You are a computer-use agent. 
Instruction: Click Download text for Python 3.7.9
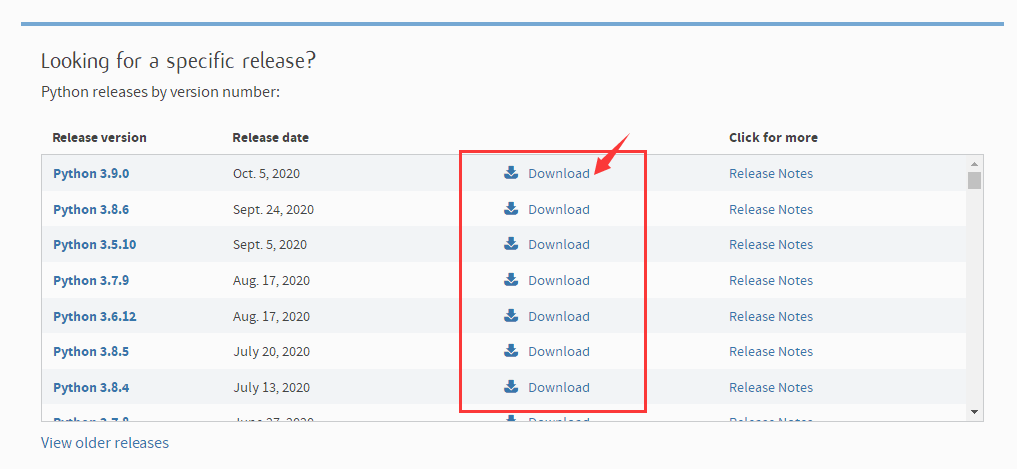(559, 281)
